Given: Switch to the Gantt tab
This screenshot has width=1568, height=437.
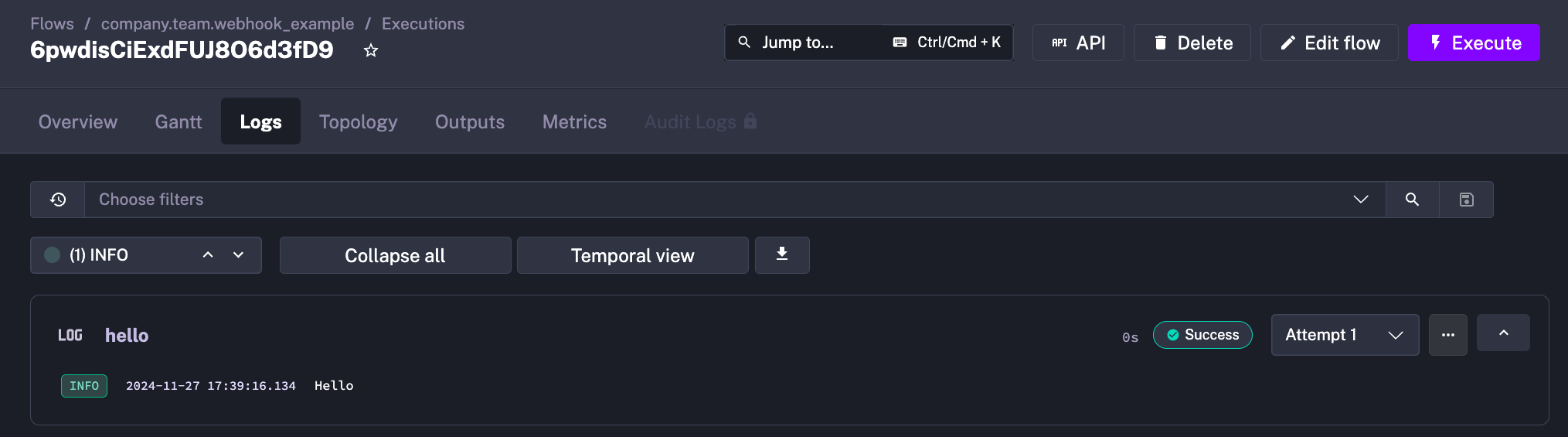Looking at the screenshot, I should click(179, 121).
